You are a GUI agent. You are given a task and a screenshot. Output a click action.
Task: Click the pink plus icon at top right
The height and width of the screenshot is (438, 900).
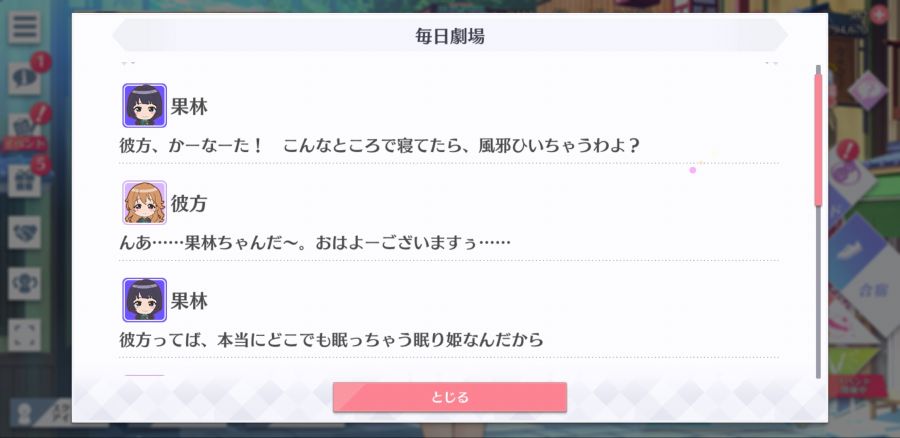point(879,14)
